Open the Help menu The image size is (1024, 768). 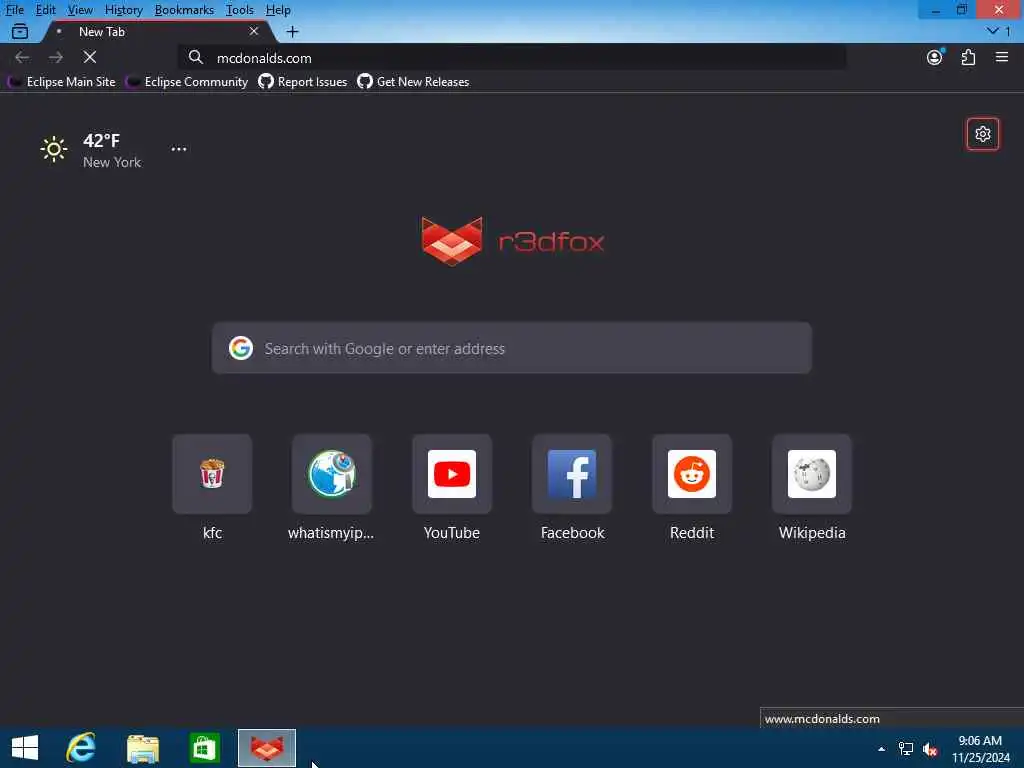[x=278, y=10]
